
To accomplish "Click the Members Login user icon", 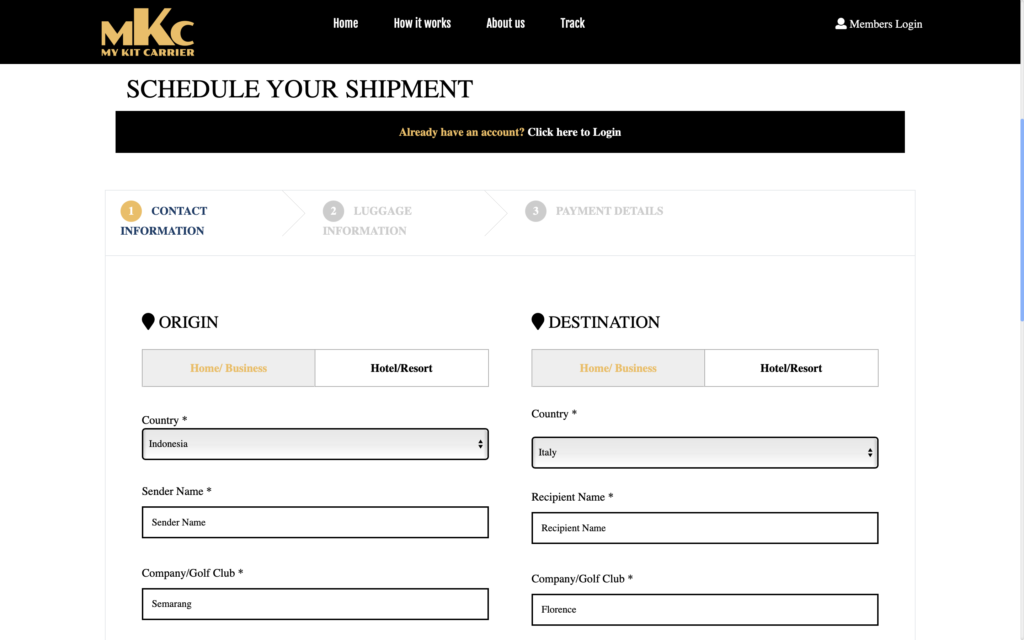I will pyautogui.click(x=840, y=24).
